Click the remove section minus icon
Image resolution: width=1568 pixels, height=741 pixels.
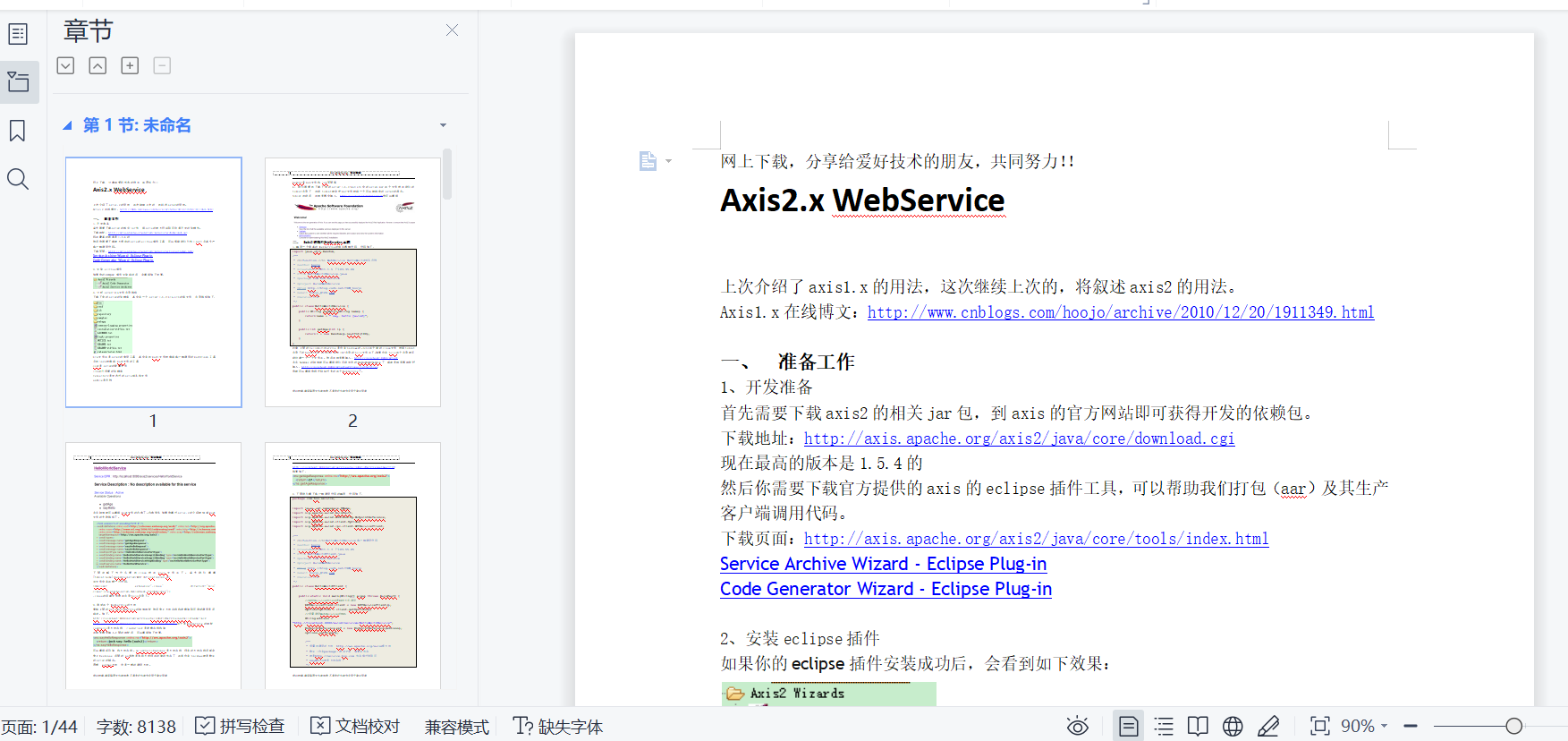click(162, 65)
